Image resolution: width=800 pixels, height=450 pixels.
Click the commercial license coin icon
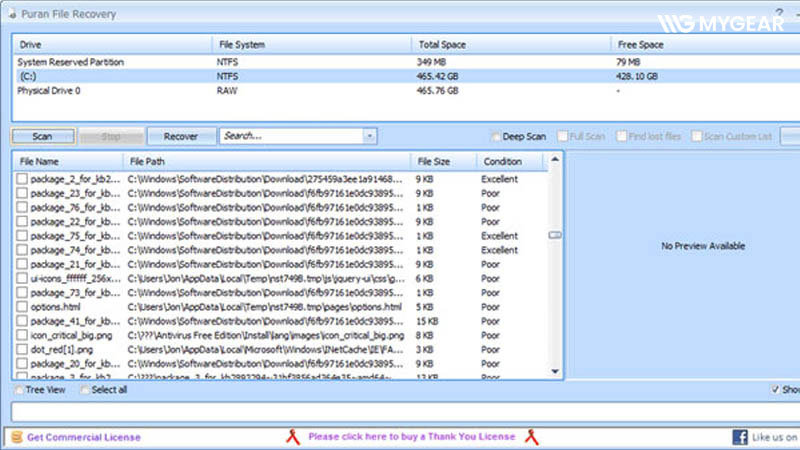click(x=15, y=437)
